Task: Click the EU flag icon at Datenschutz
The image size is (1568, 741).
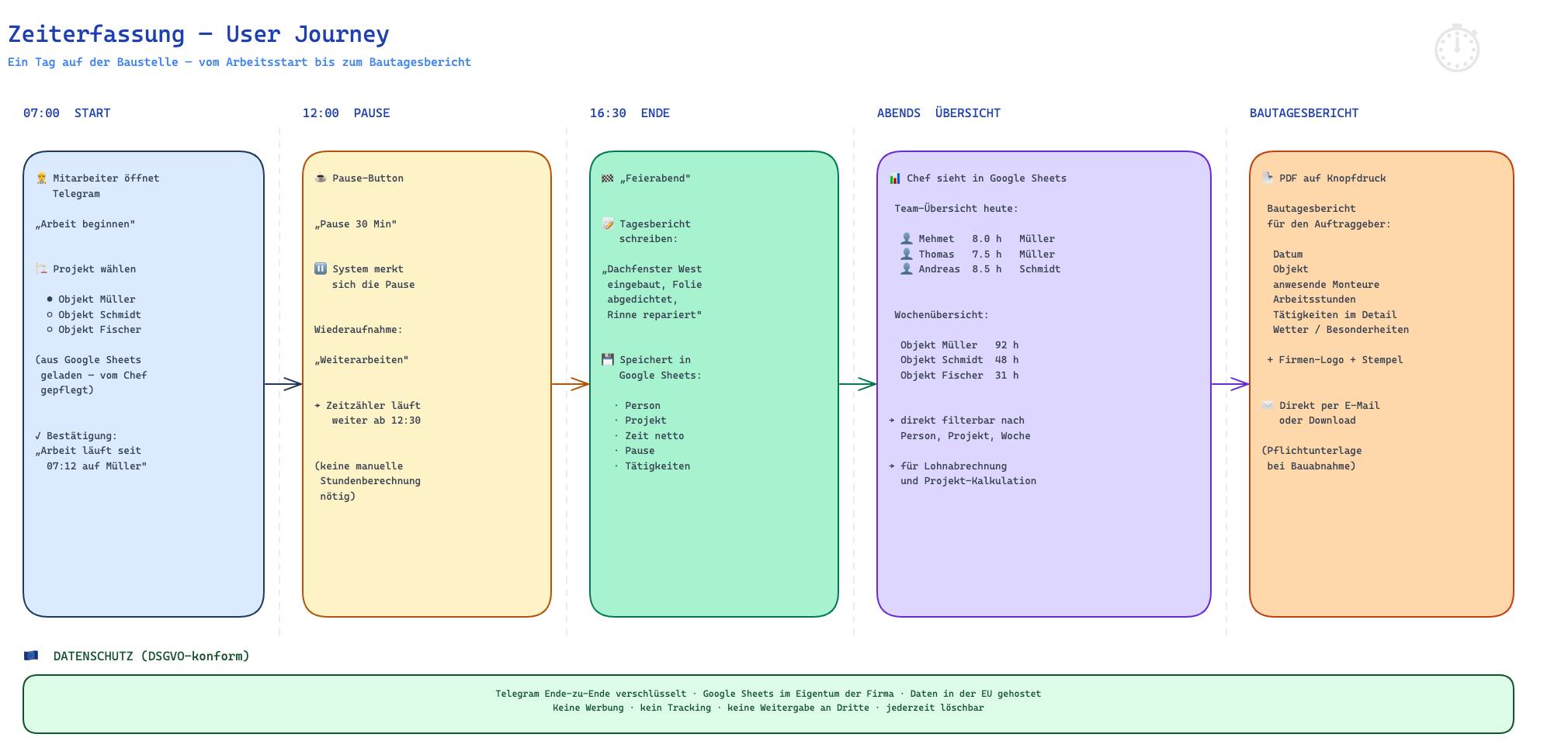Action: point(31,656)
